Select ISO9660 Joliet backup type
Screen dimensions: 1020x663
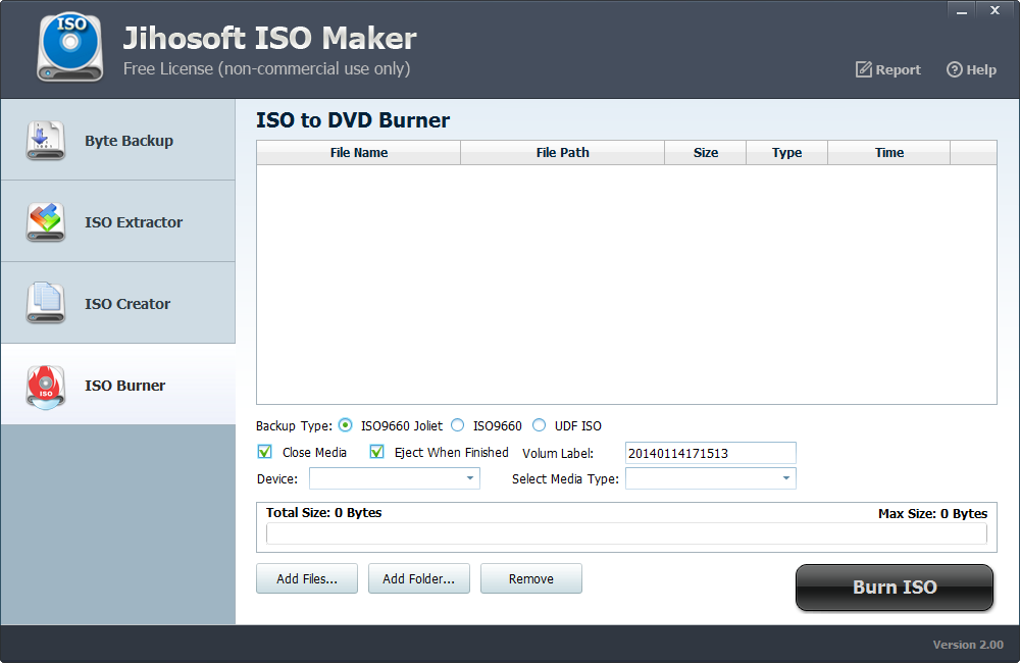[x=345, y=426]
